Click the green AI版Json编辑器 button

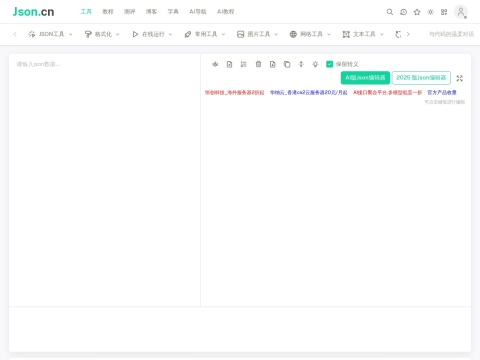365,78
